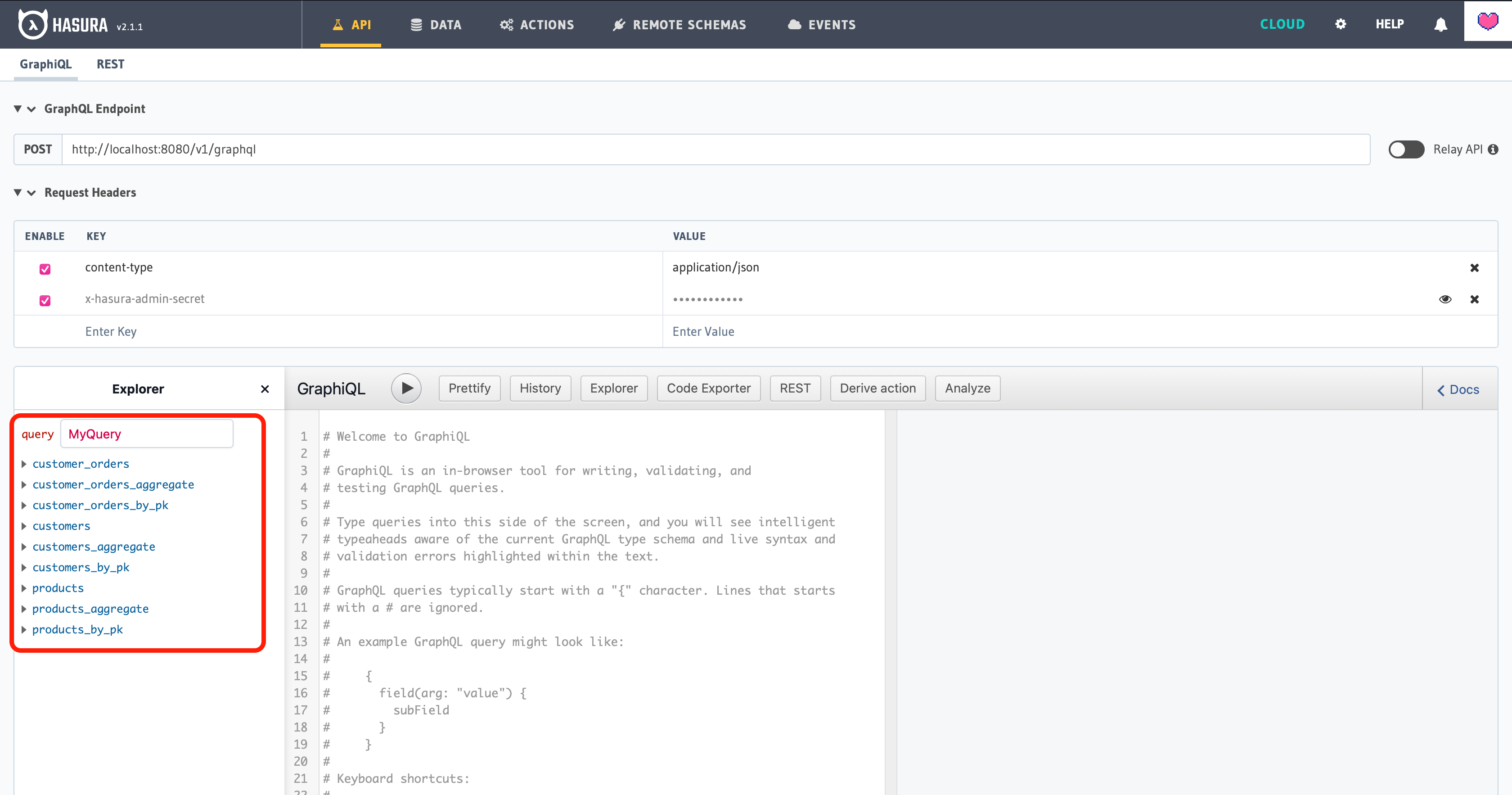This screenshot has width=1512, height=795.
Task: Click the Prettify button
Action: [469, 388]
